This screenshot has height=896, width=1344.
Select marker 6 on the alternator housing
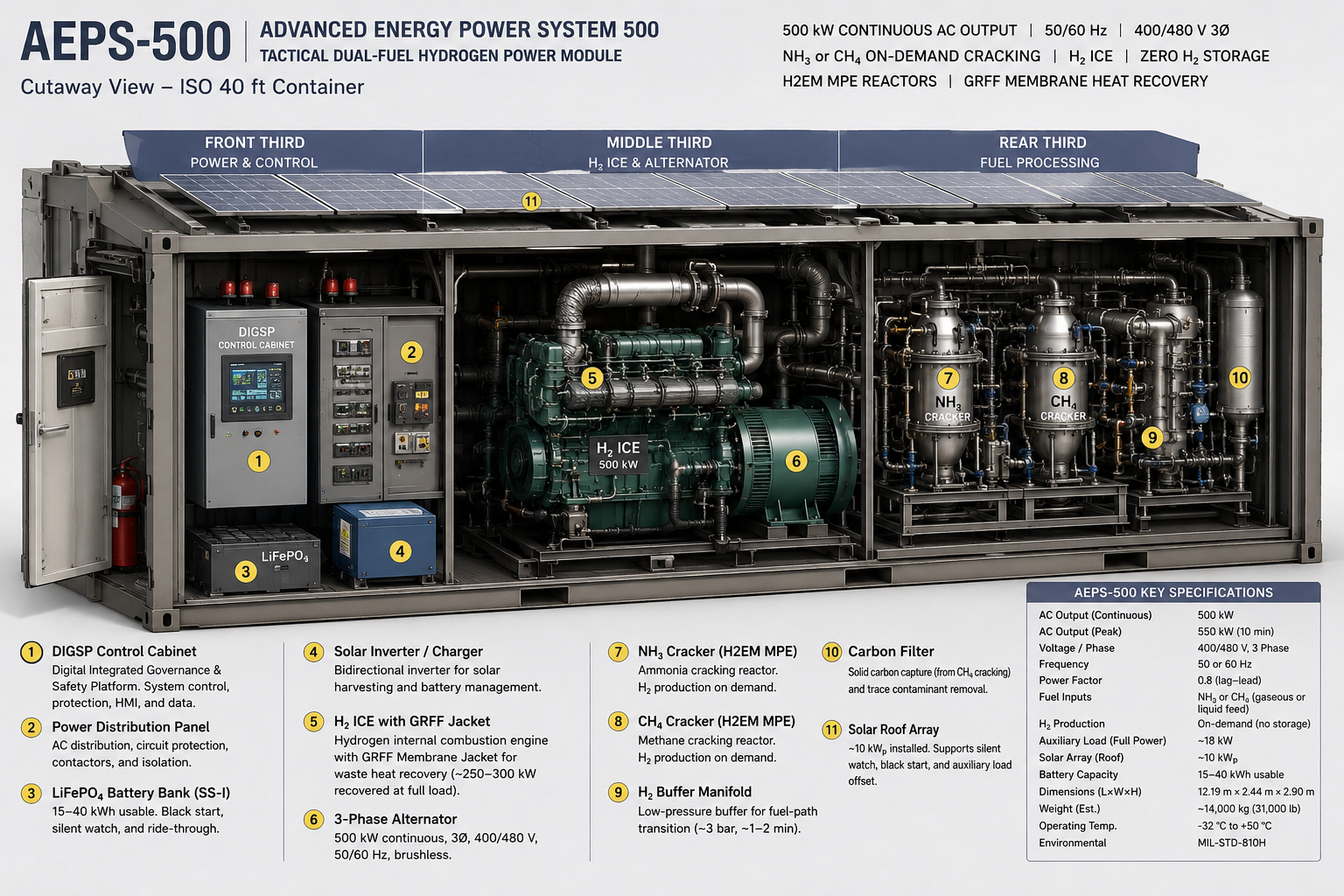click(x=795, y=461)
